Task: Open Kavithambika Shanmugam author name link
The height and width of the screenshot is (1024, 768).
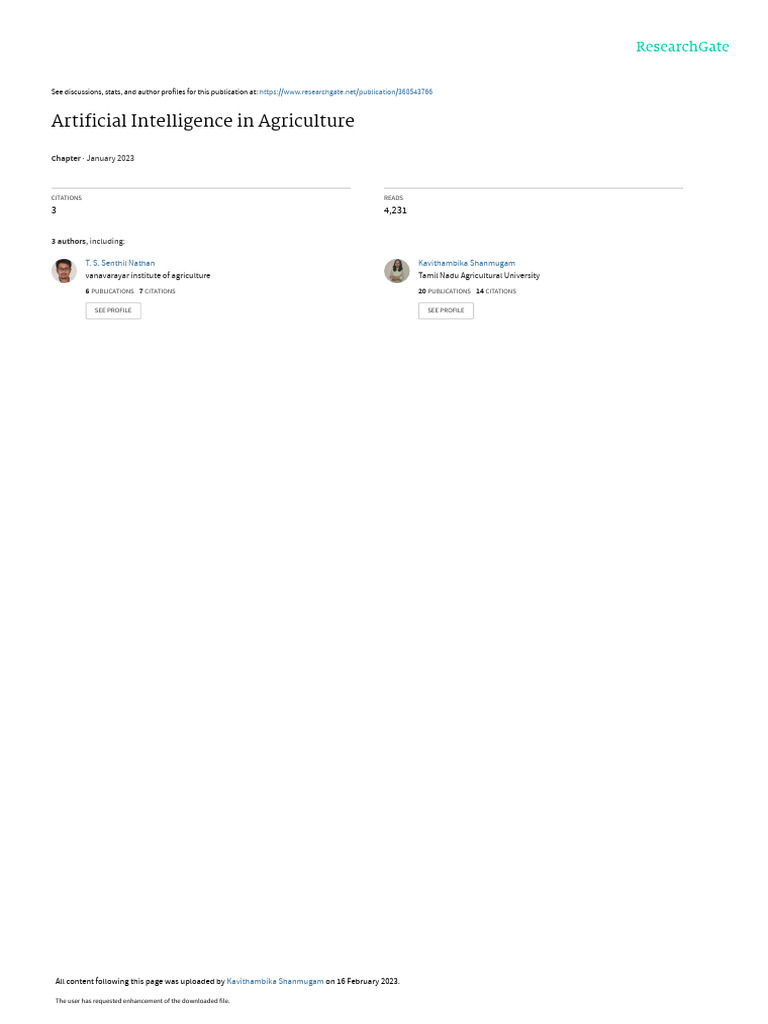Action: click(466, 263)
